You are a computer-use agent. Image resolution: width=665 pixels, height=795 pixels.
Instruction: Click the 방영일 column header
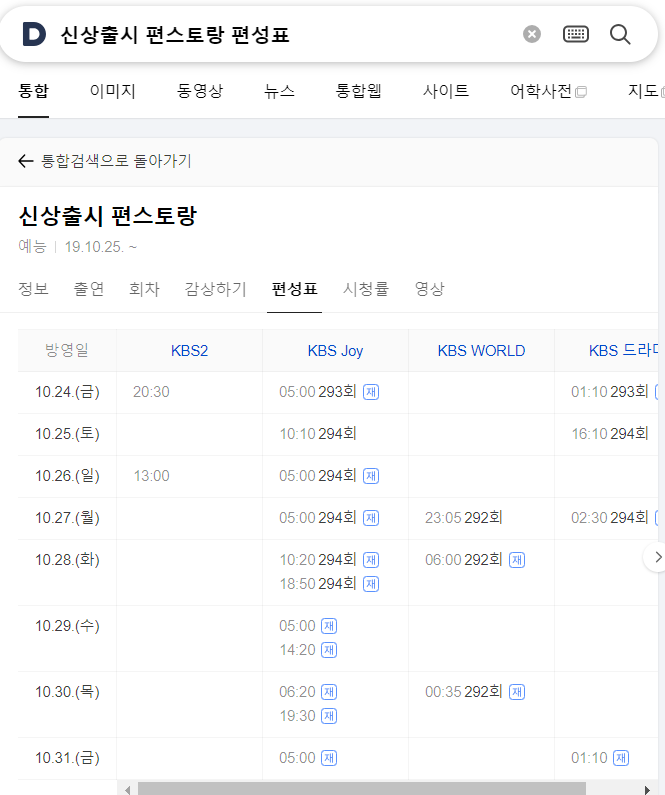point(67,350)
